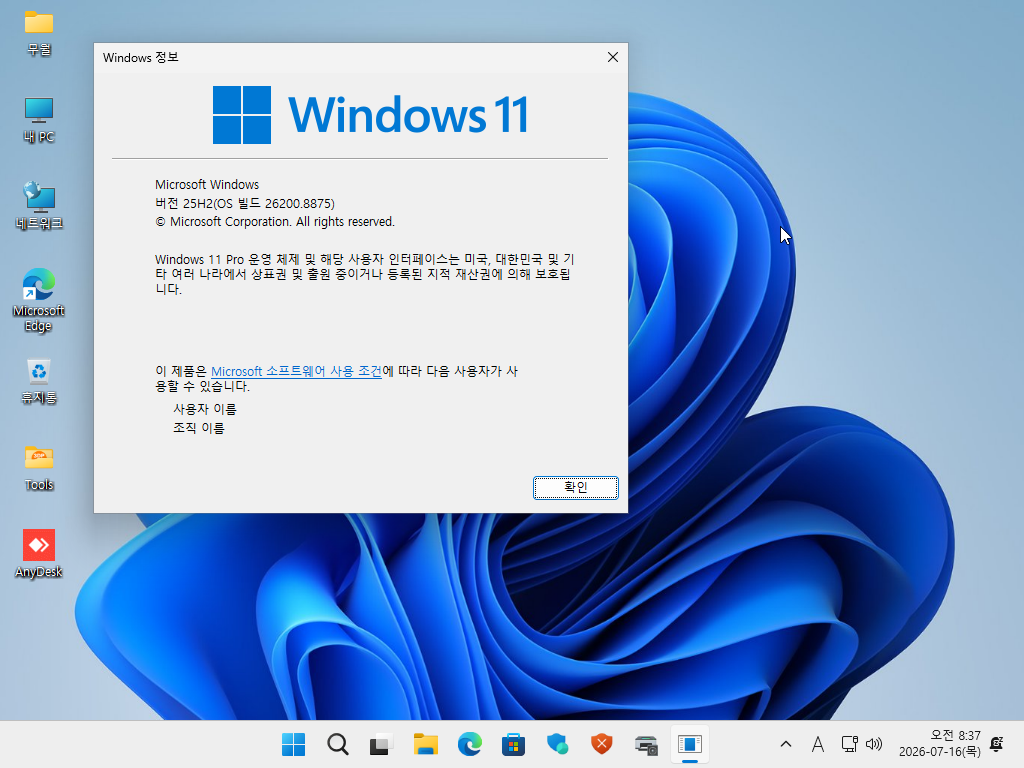Open network status tray icon
1024x768 pixels.
click(849, 744)
